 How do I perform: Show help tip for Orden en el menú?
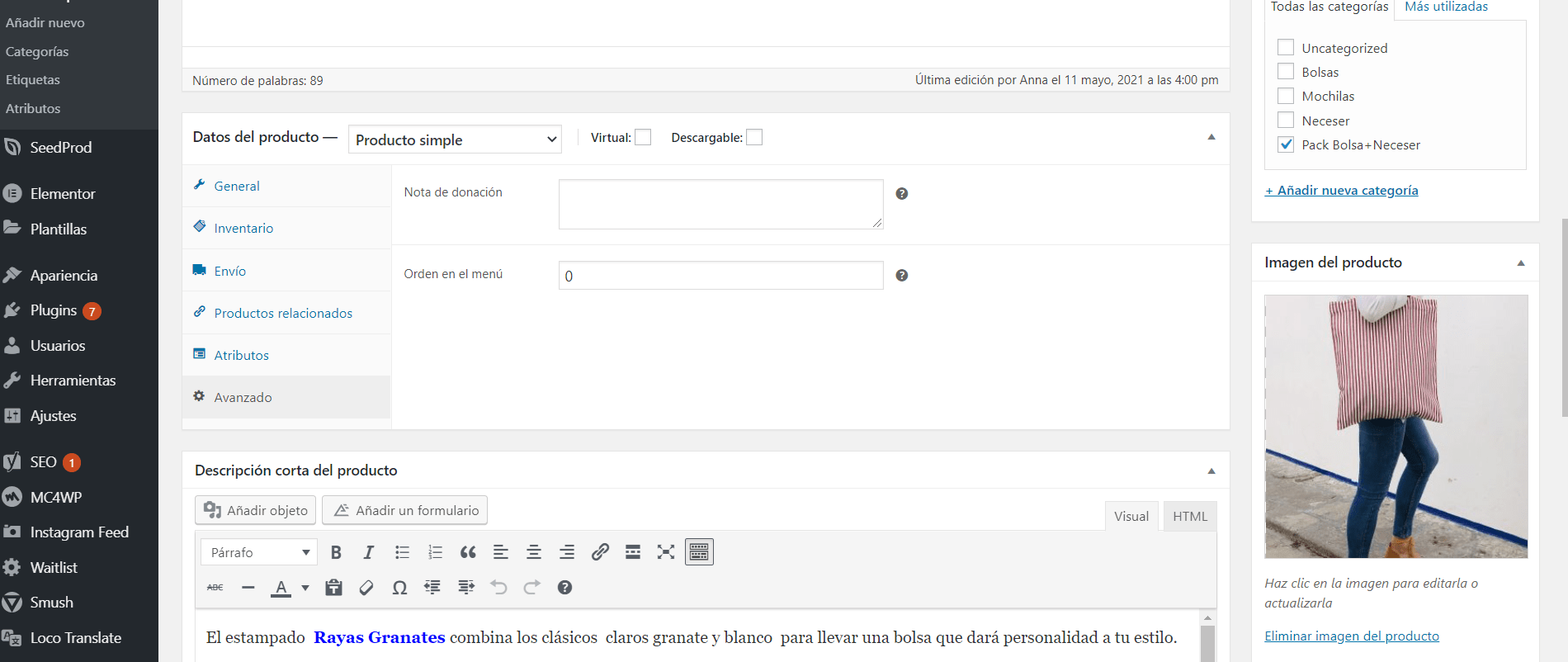click(x=902, y=276)
